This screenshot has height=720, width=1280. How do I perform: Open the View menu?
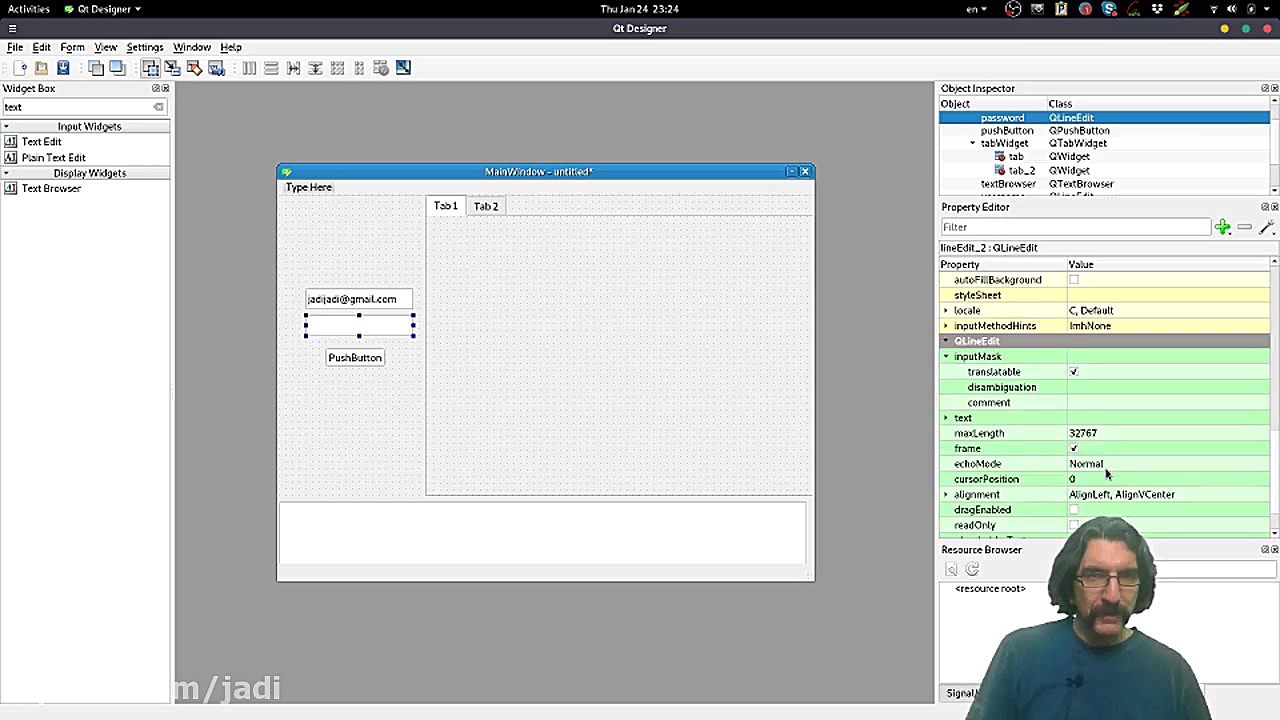pos(105,47)
